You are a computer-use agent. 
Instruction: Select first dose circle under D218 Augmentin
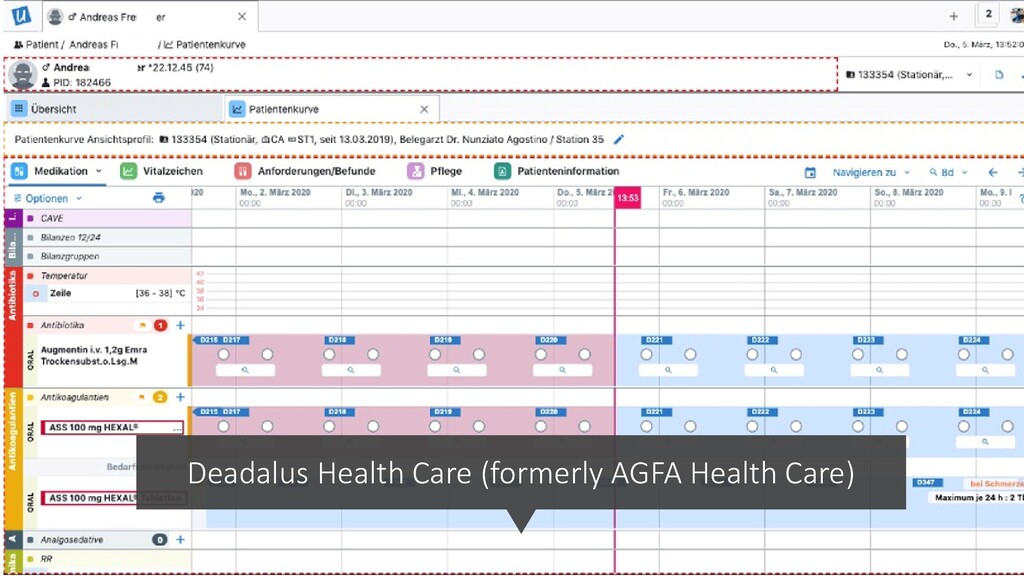click(329, 355)
